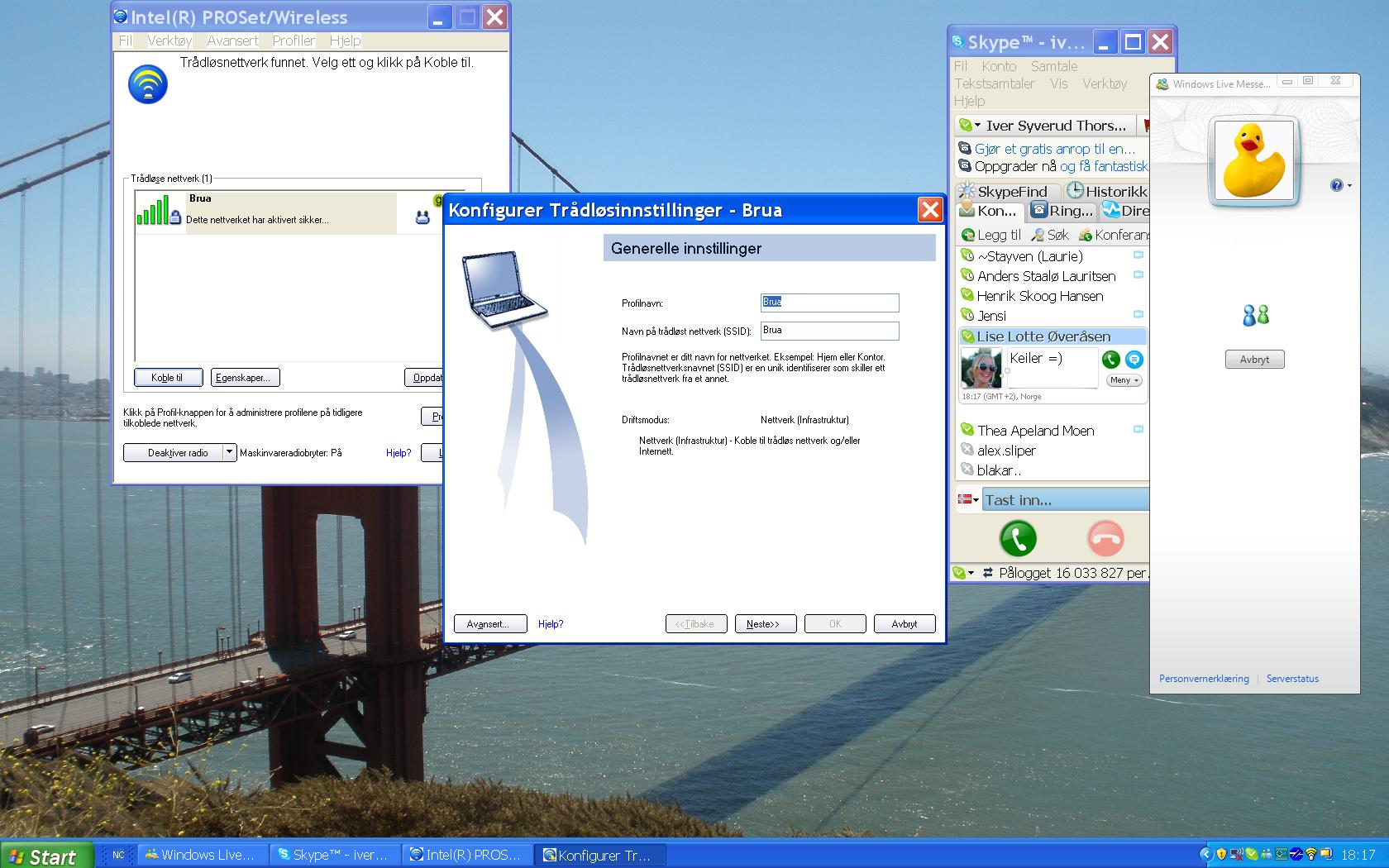1389x868 pixels.
Task: Click Egenskaper... button in PROSet
Action: click(x=246, y=377)
